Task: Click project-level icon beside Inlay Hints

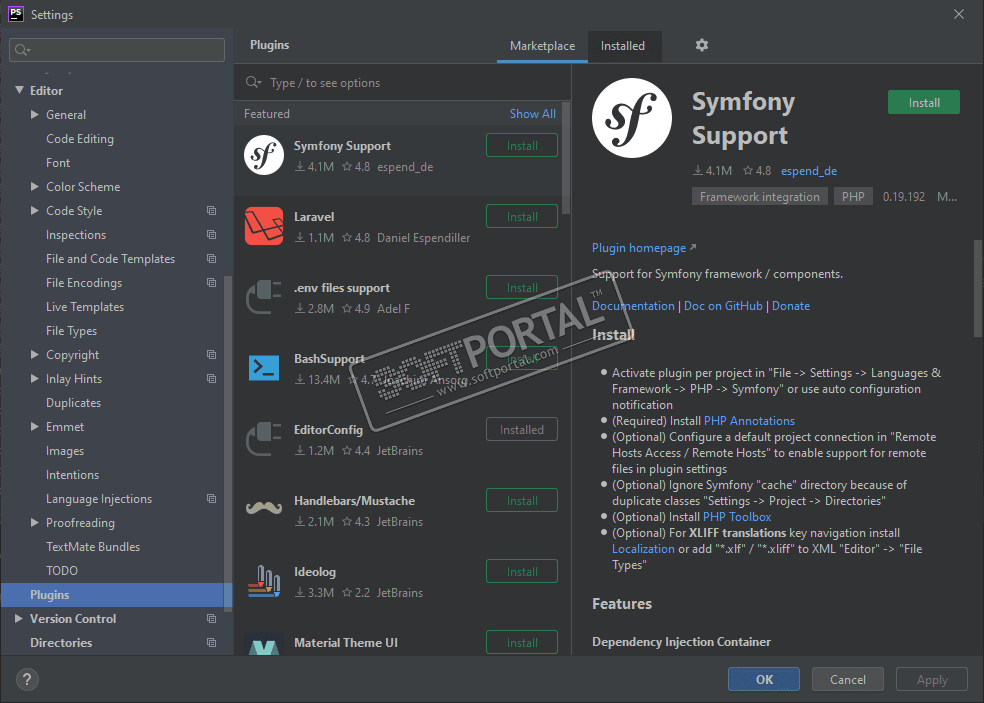Action: pyautogui.click(x=211, y=378)
